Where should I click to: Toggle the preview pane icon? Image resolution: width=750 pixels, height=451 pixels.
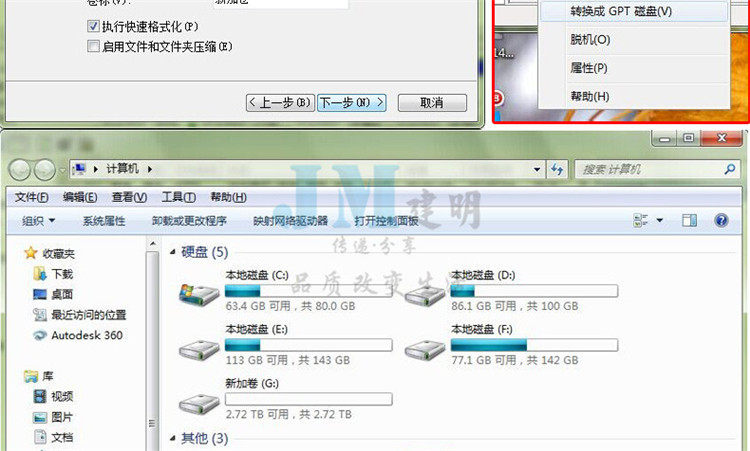tap(689, 220)
